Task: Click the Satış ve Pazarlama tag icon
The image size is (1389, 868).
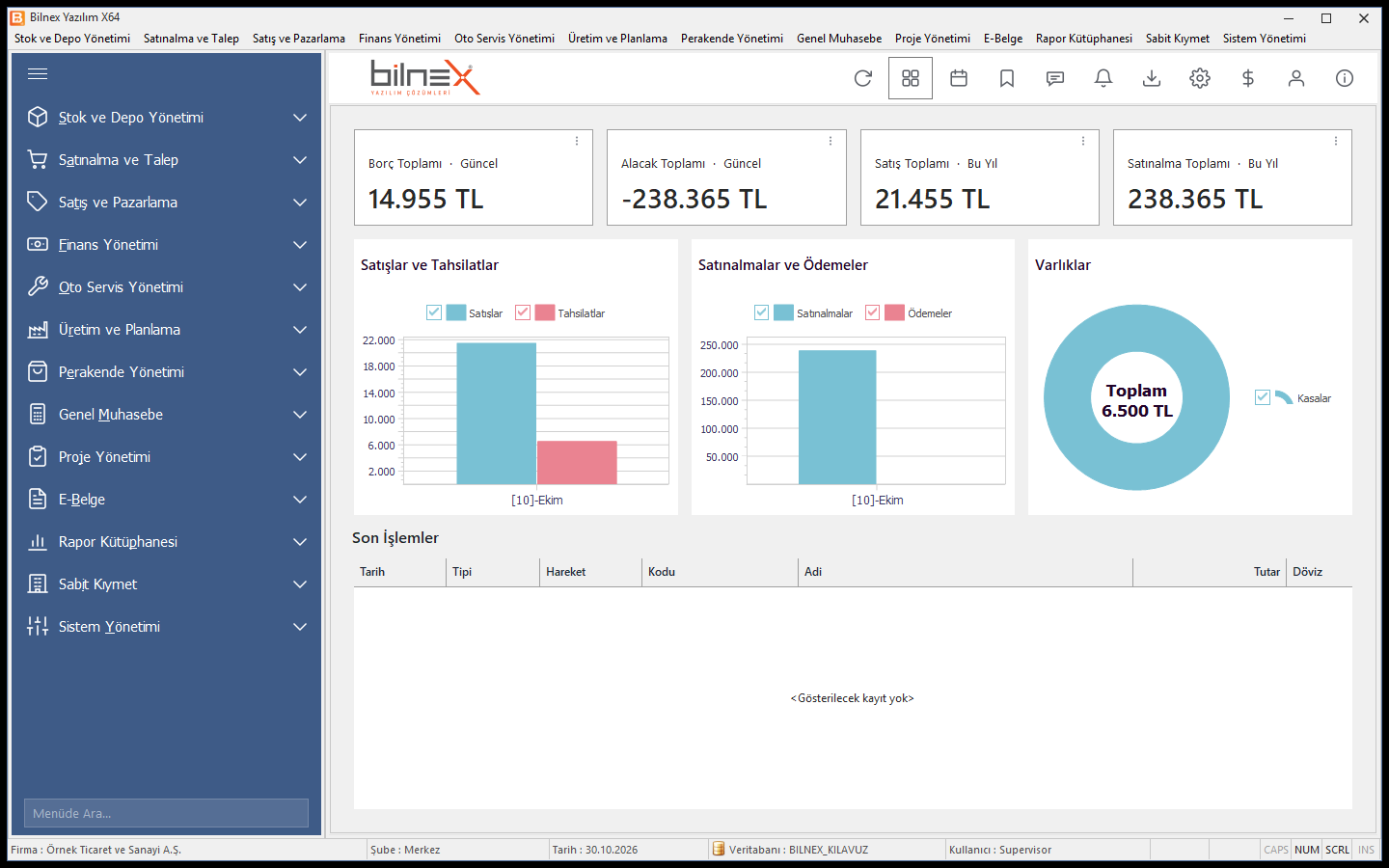Action: click(x=38, y=202)
